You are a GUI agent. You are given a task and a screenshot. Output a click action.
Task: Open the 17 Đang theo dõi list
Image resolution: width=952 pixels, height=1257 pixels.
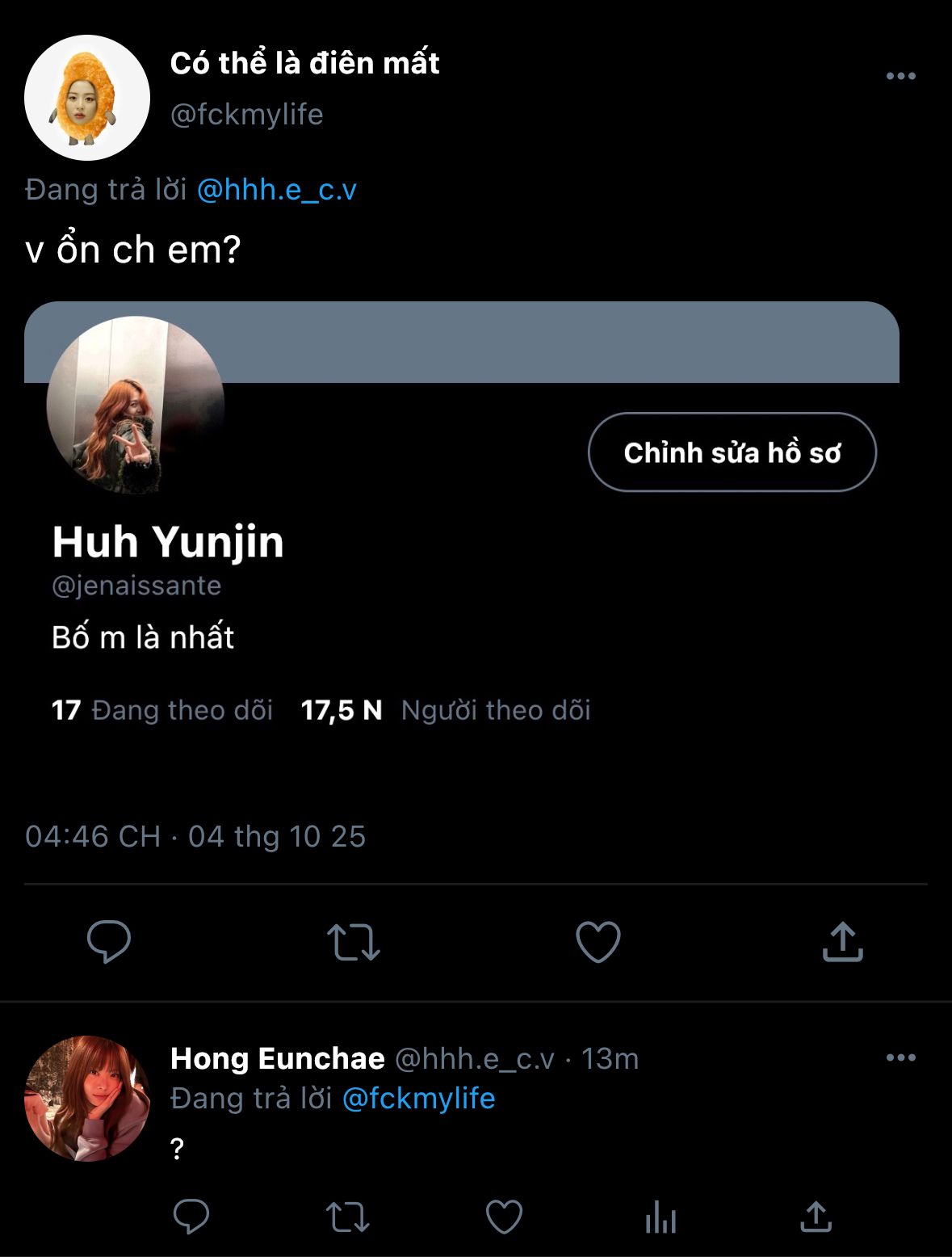coord(162,710)
